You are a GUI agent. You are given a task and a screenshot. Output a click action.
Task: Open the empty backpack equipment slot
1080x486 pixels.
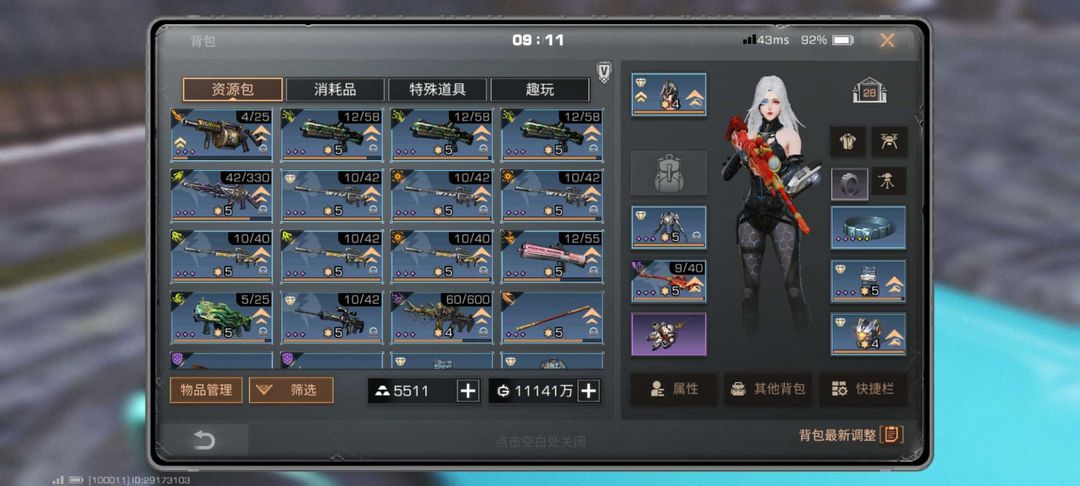(x=669, y=173)
